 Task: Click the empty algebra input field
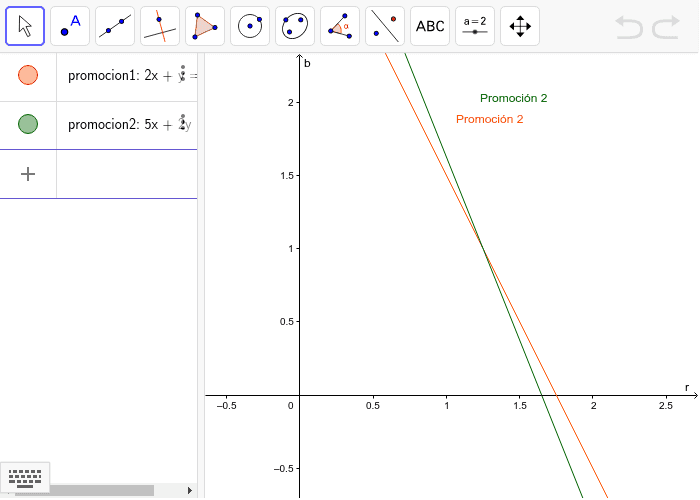127,174
